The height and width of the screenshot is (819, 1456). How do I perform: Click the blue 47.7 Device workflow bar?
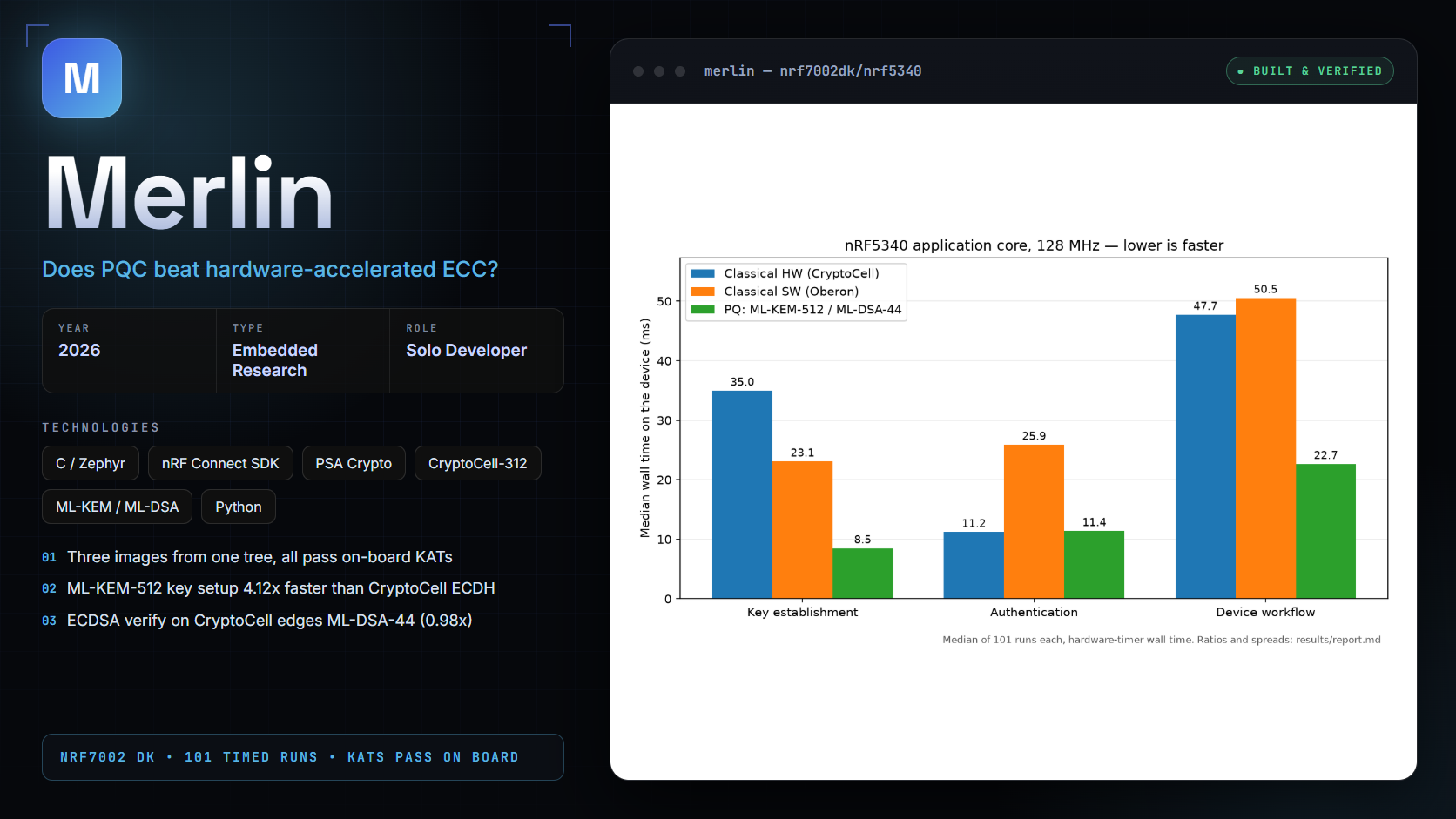click(x=1205, y=457)
